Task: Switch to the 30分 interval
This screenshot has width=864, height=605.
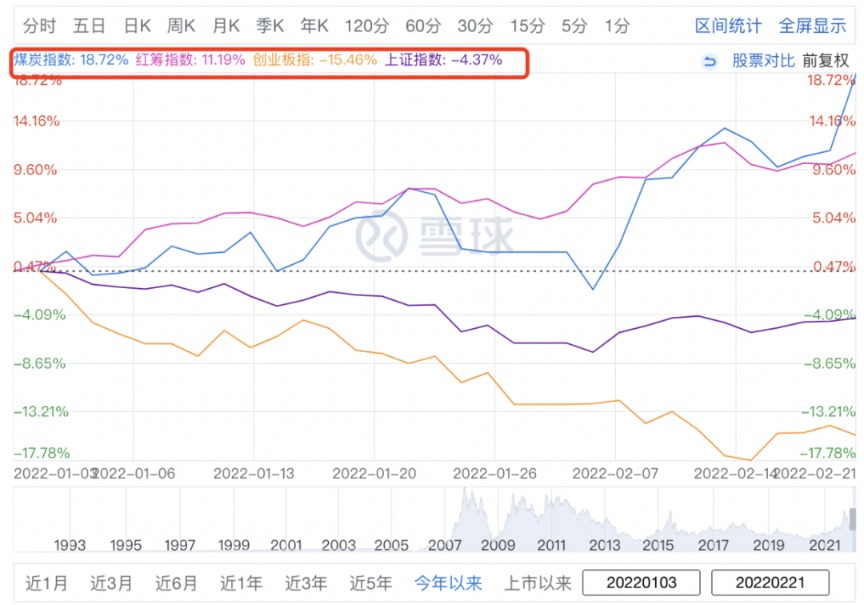Action: pyautogui.click(x=475, y=26)
